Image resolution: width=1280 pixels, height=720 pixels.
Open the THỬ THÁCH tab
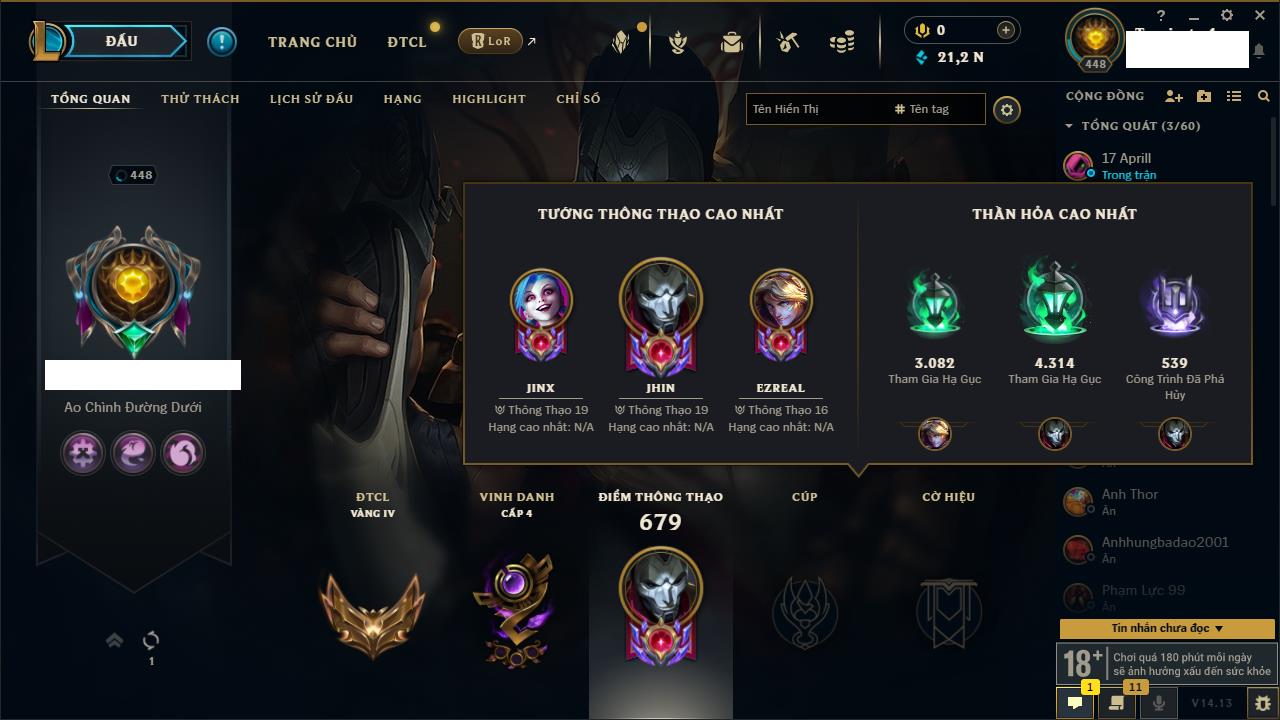200,99
